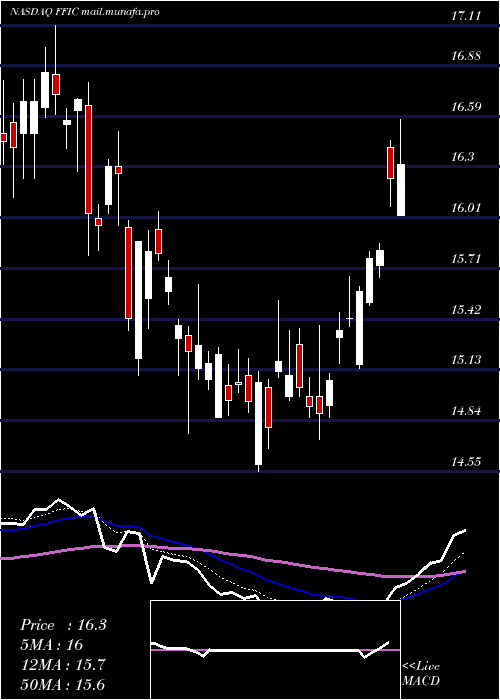
Task: Click the MACD inset chart box
Action: pos(275,650)
